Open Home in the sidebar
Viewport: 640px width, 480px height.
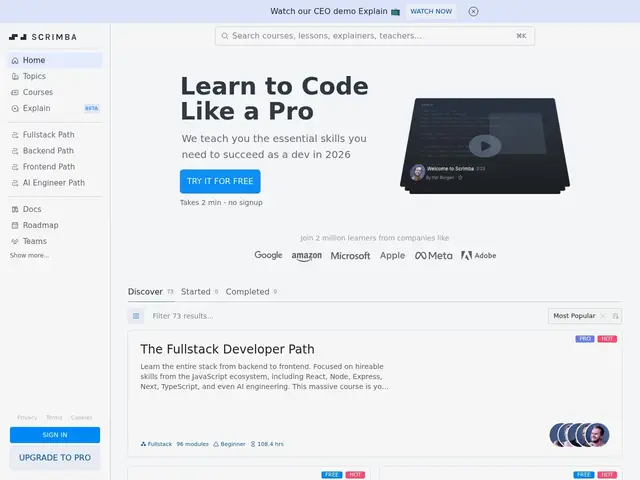point(55,60)
